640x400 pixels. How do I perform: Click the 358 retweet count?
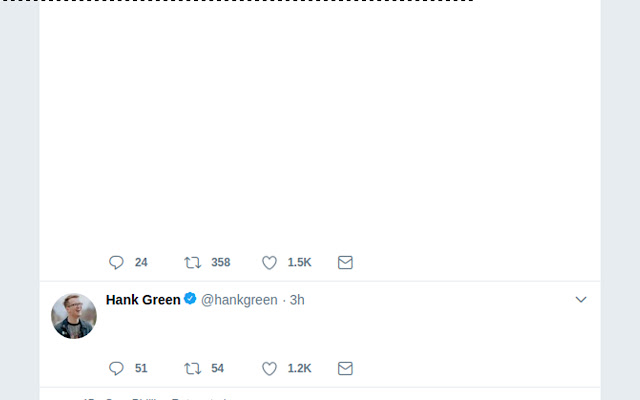tap(221, 262)
